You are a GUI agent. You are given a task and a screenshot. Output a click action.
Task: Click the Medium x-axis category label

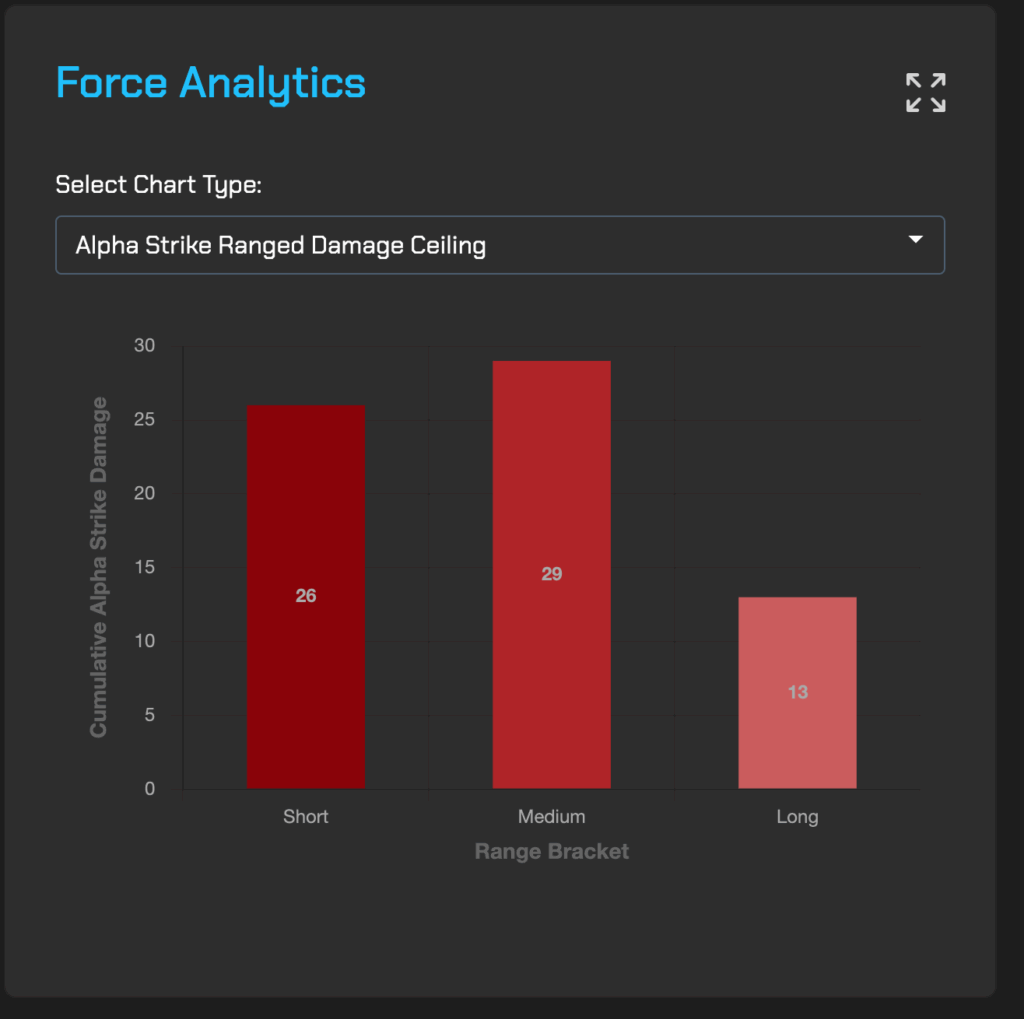pyautogui.click(x=551, y=817)
